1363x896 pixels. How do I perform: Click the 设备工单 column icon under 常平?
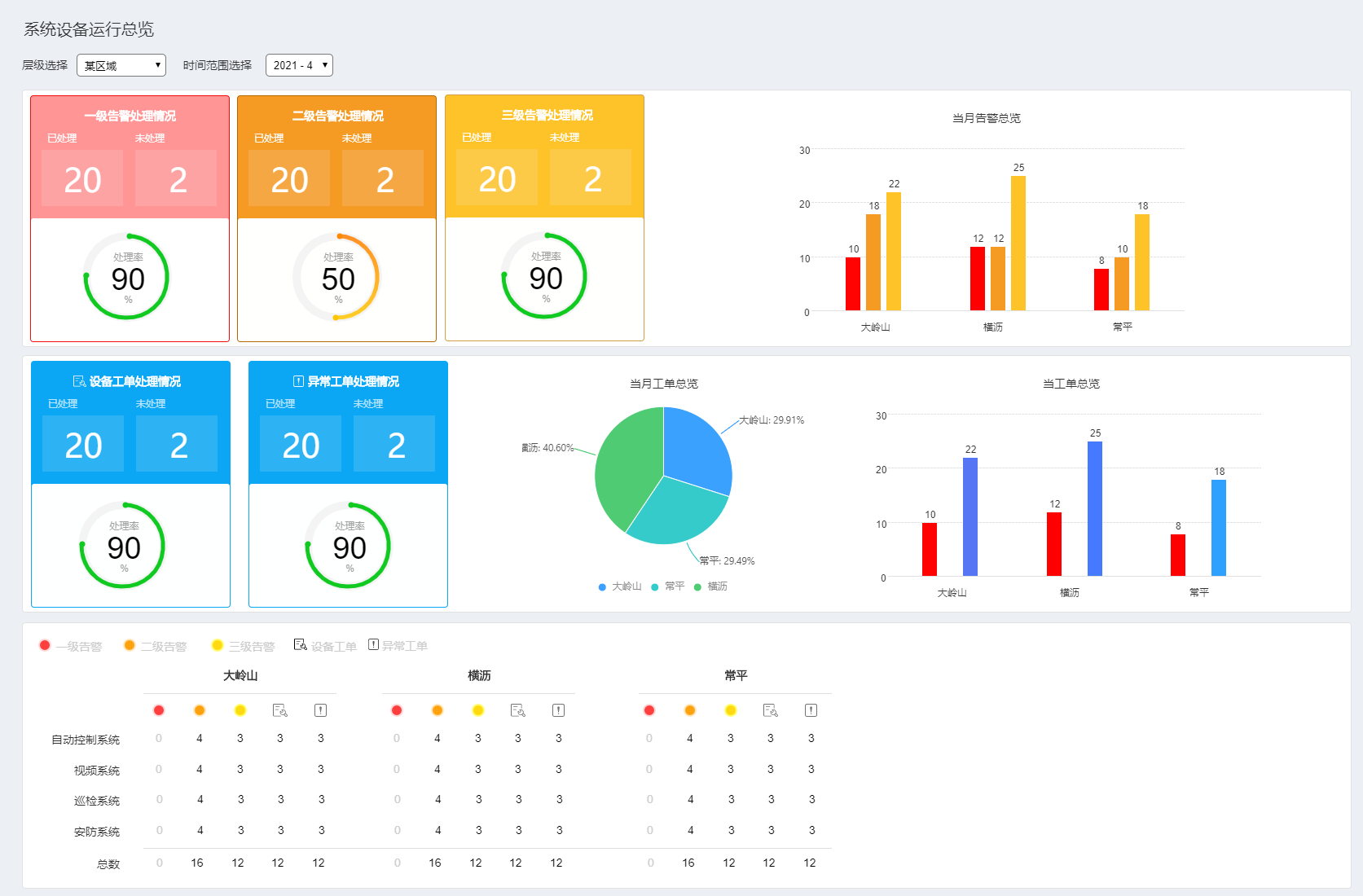click(x=770, y=710)
